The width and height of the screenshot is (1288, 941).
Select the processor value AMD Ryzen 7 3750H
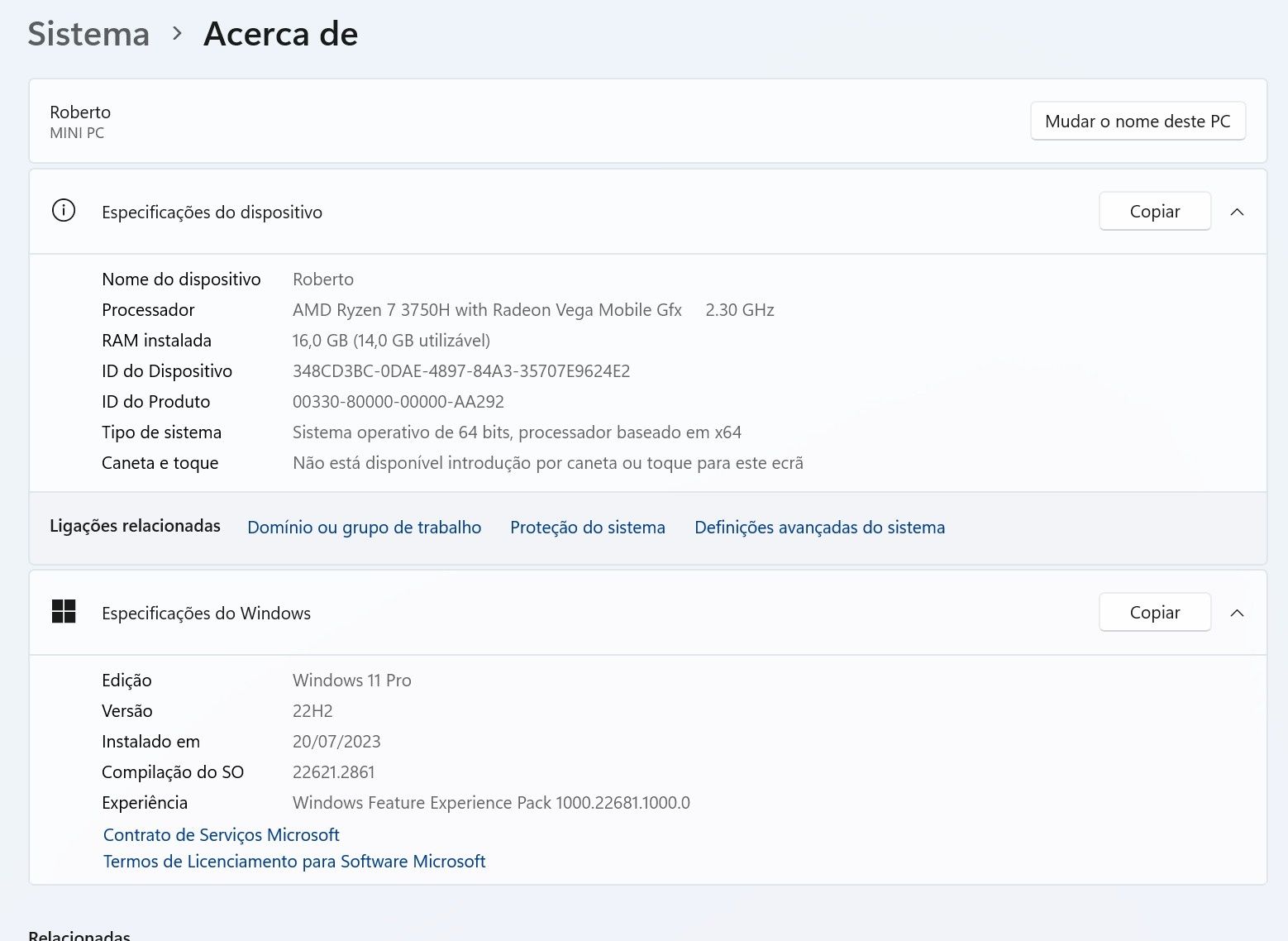487,310
